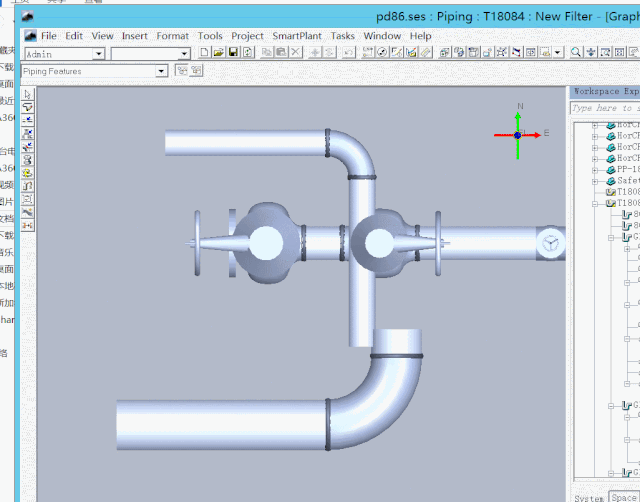This screenshot has height=502, width=640.
Task: Switch to the Space tab
Action: (x=624, y=497)
